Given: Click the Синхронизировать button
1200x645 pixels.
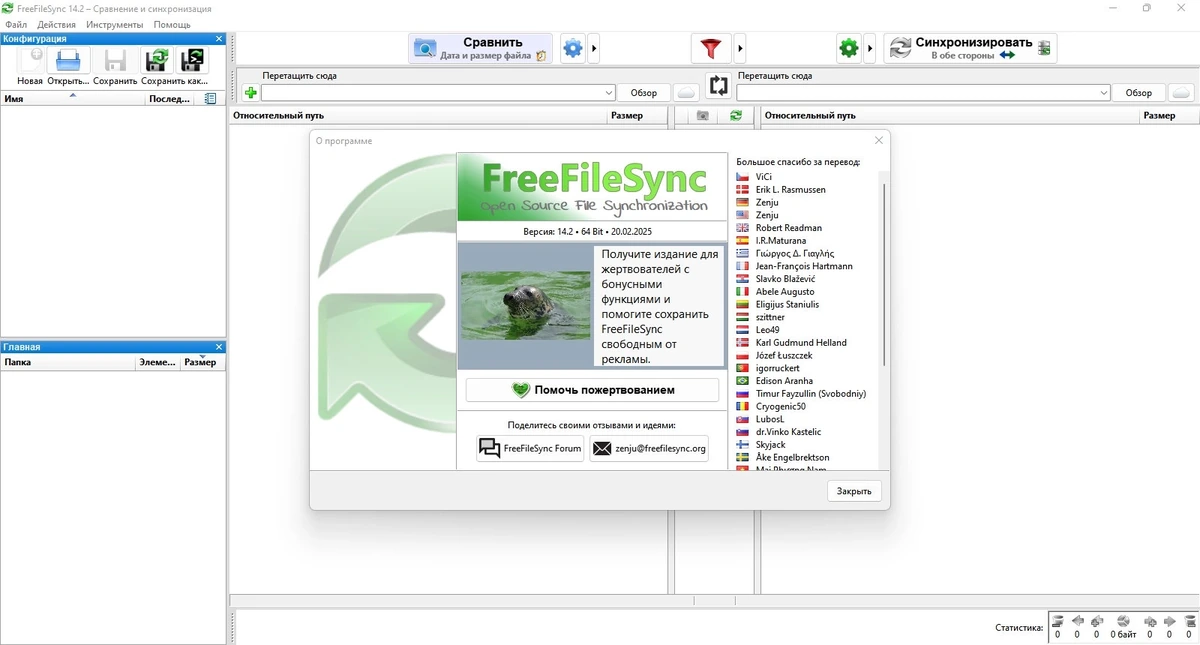Looking at the screenshot, I should pos(970,48).
